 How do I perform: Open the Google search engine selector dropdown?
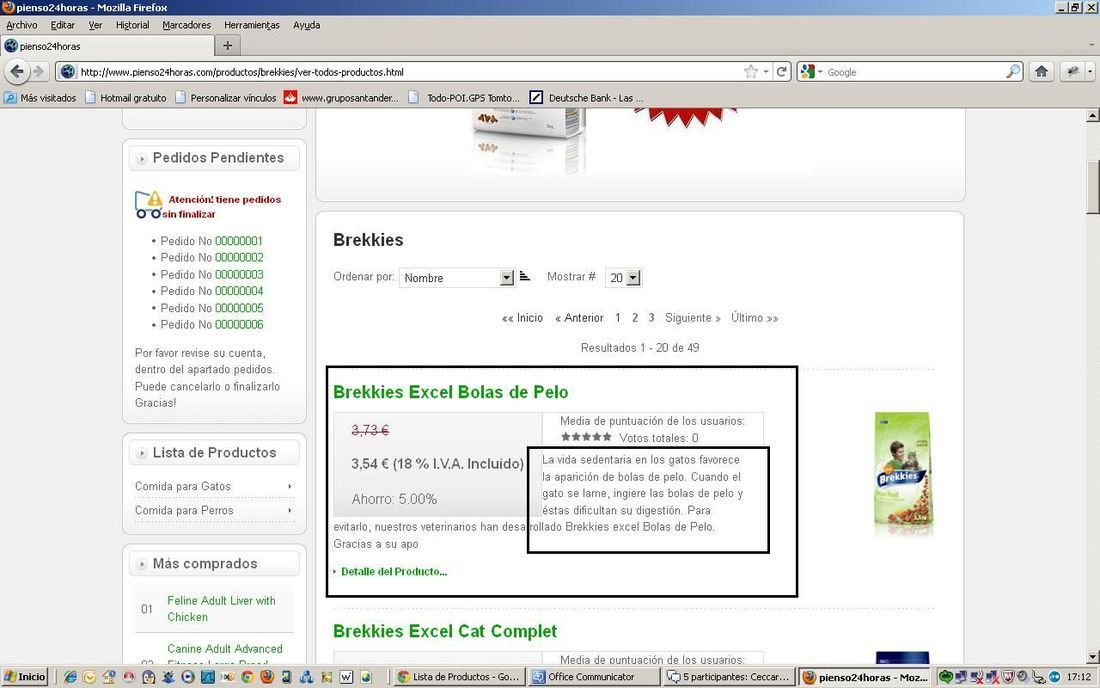click(x=819, y=72)
